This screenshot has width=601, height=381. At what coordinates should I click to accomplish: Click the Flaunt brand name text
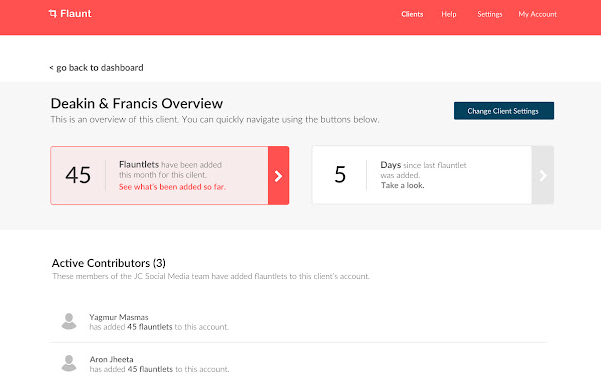coord(76,14)
